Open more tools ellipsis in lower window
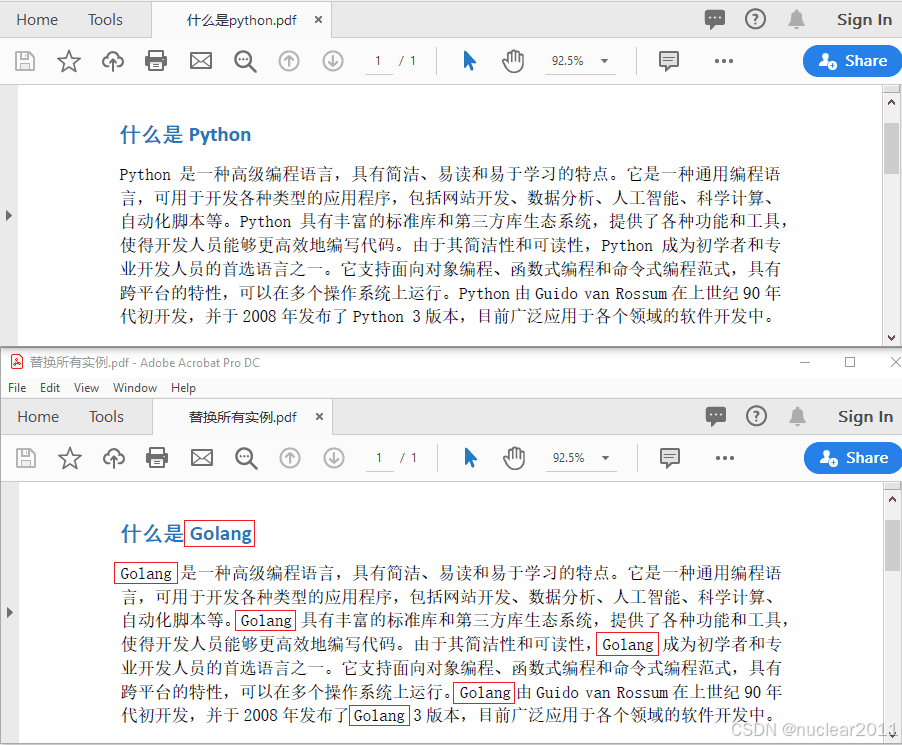 point(725,458)
